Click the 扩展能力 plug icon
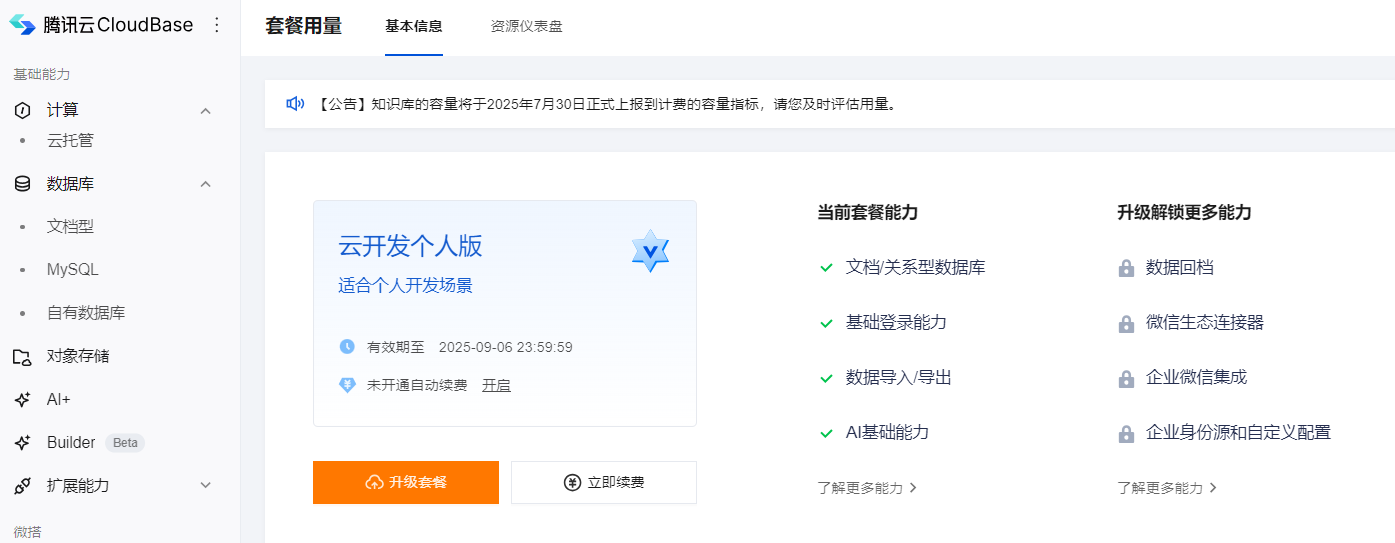Viewport: 1395px width, 543px height. coord(22,485)
